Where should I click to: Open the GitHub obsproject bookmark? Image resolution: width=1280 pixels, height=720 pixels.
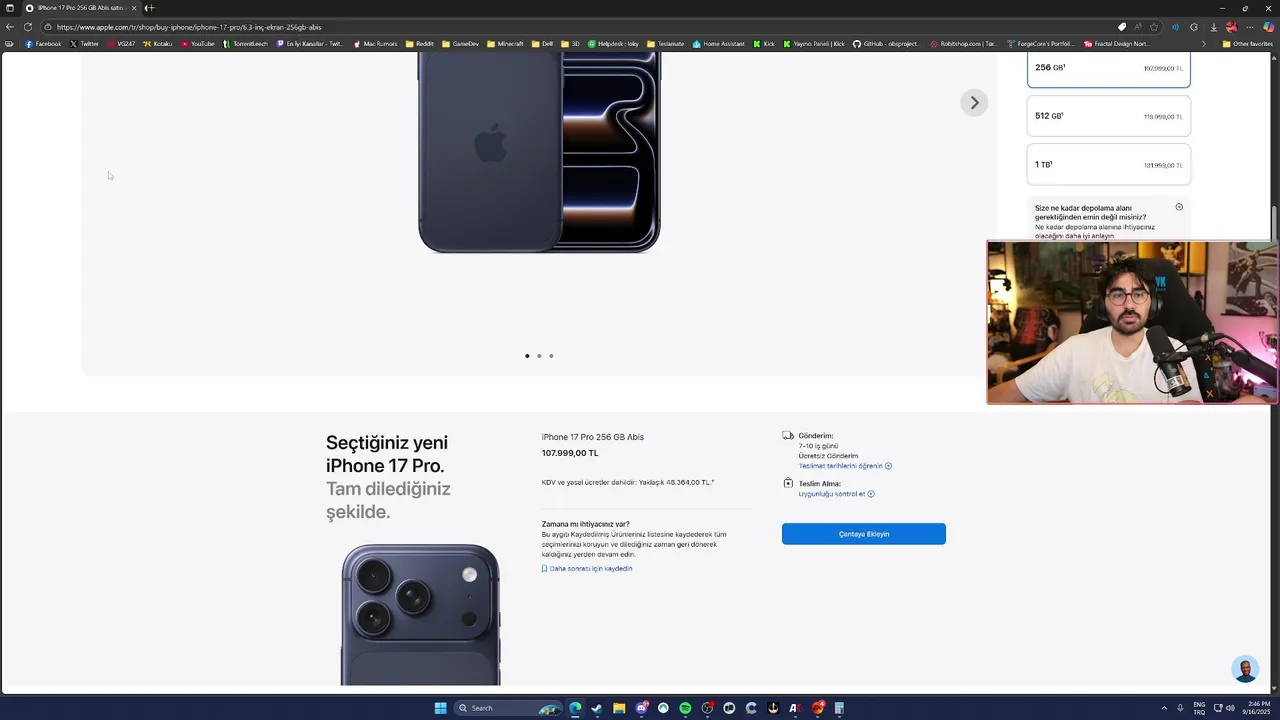tap(886, 44)
